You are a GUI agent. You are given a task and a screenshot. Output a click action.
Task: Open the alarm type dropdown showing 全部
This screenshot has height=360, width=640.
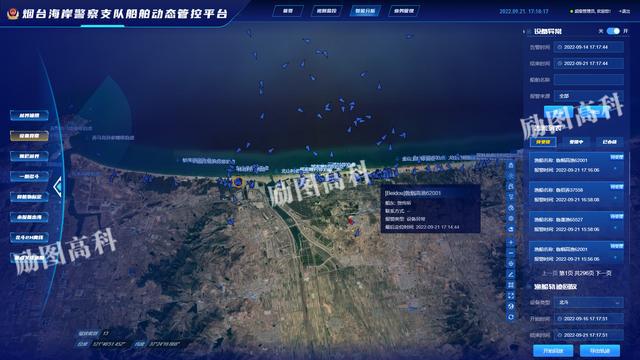click(588, 96)
